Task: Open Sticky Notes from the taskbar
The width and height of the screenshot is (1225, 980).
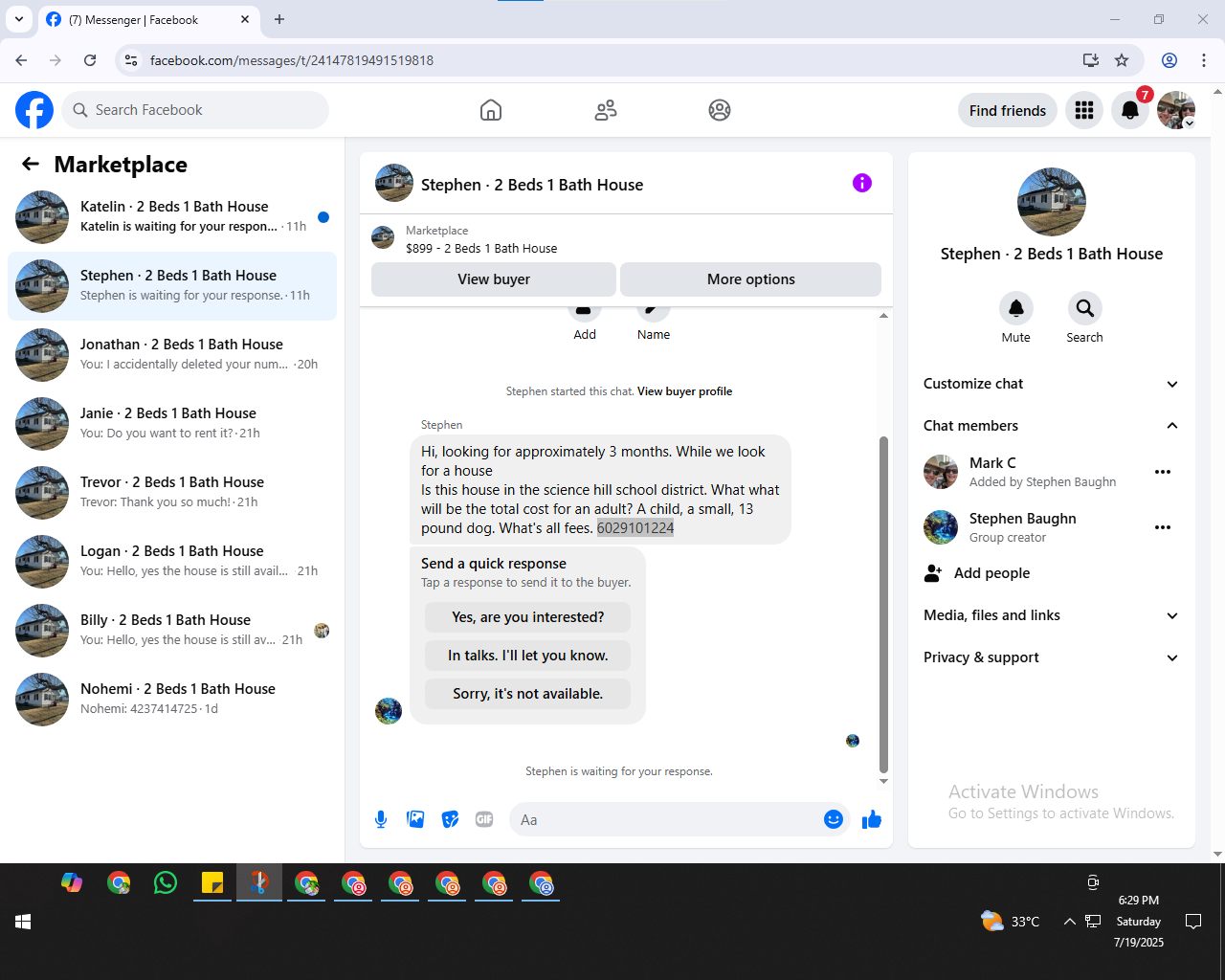Action: click(x=212, y=882)
